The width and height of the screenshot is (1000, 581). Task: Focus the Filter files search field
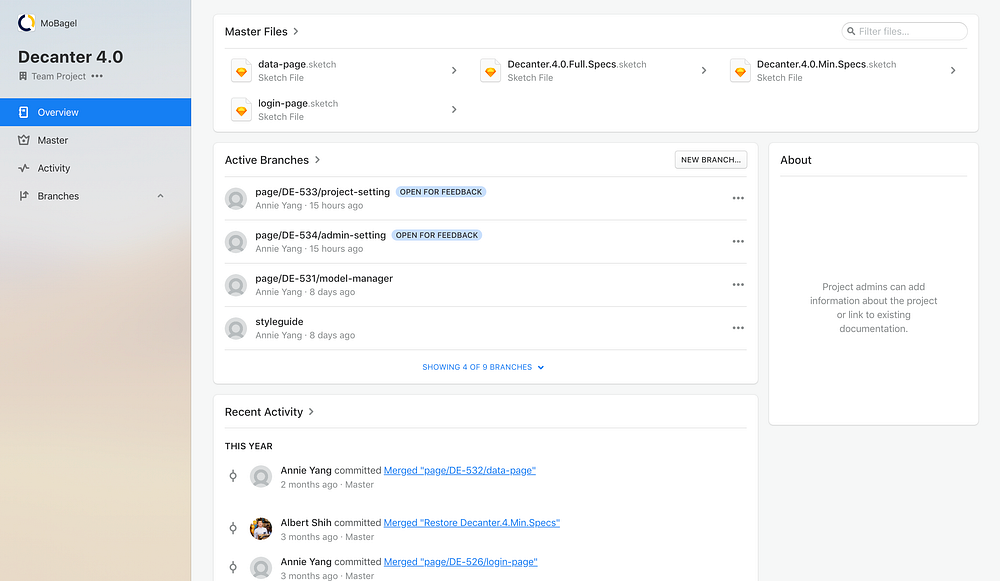pos(904,31)
